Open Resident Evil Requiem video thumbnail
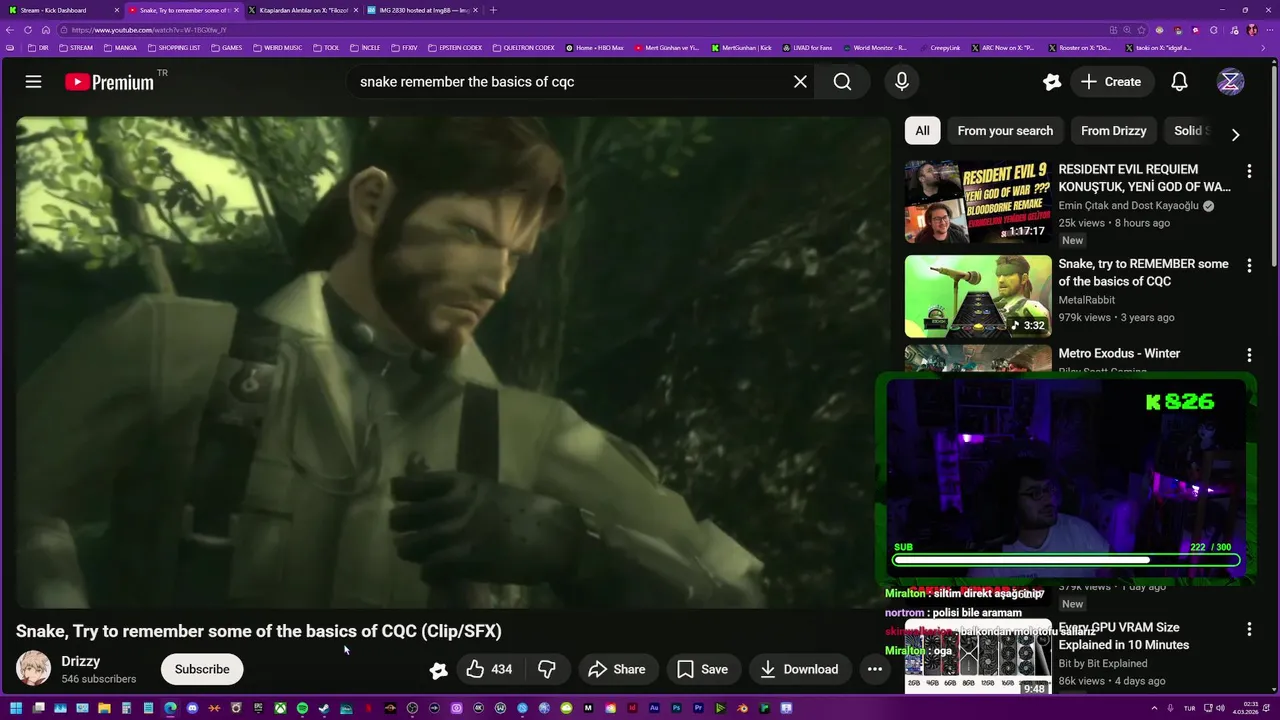1280x720 pixels. point(978,202)
